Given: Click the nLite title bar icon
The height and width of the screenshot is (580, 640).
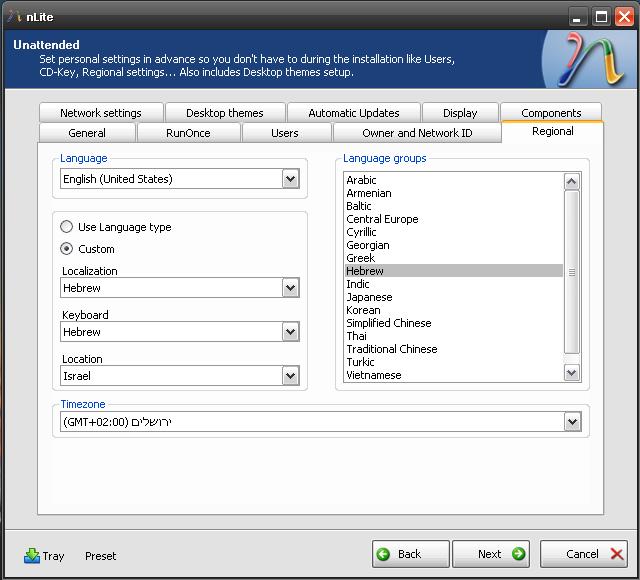Looking at the screenshot, I should 15,16.
